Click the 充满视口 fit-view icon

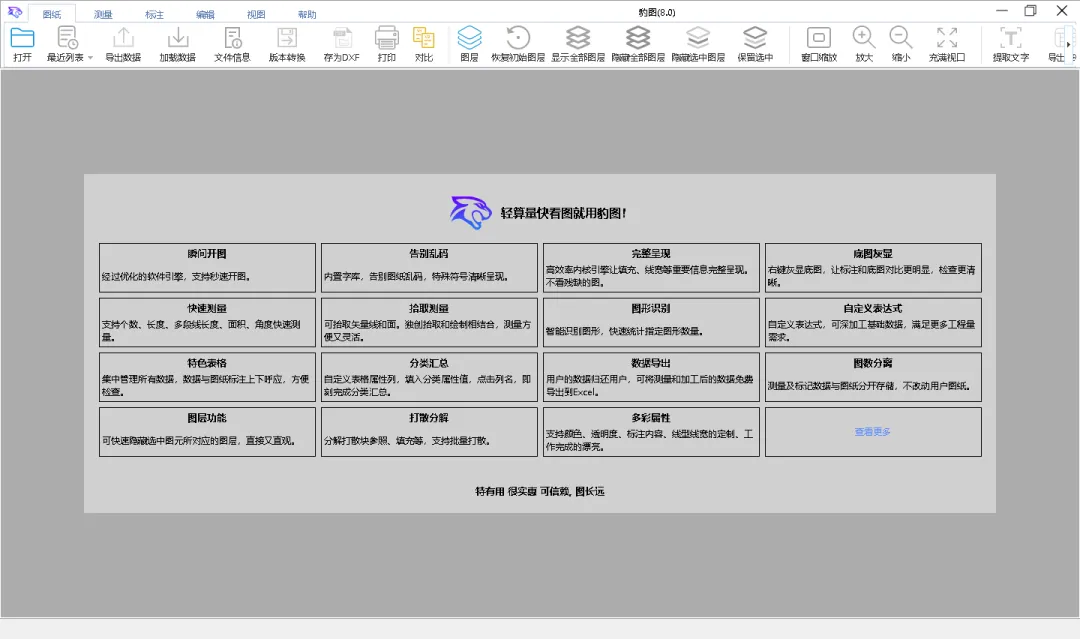click(947, 38)
